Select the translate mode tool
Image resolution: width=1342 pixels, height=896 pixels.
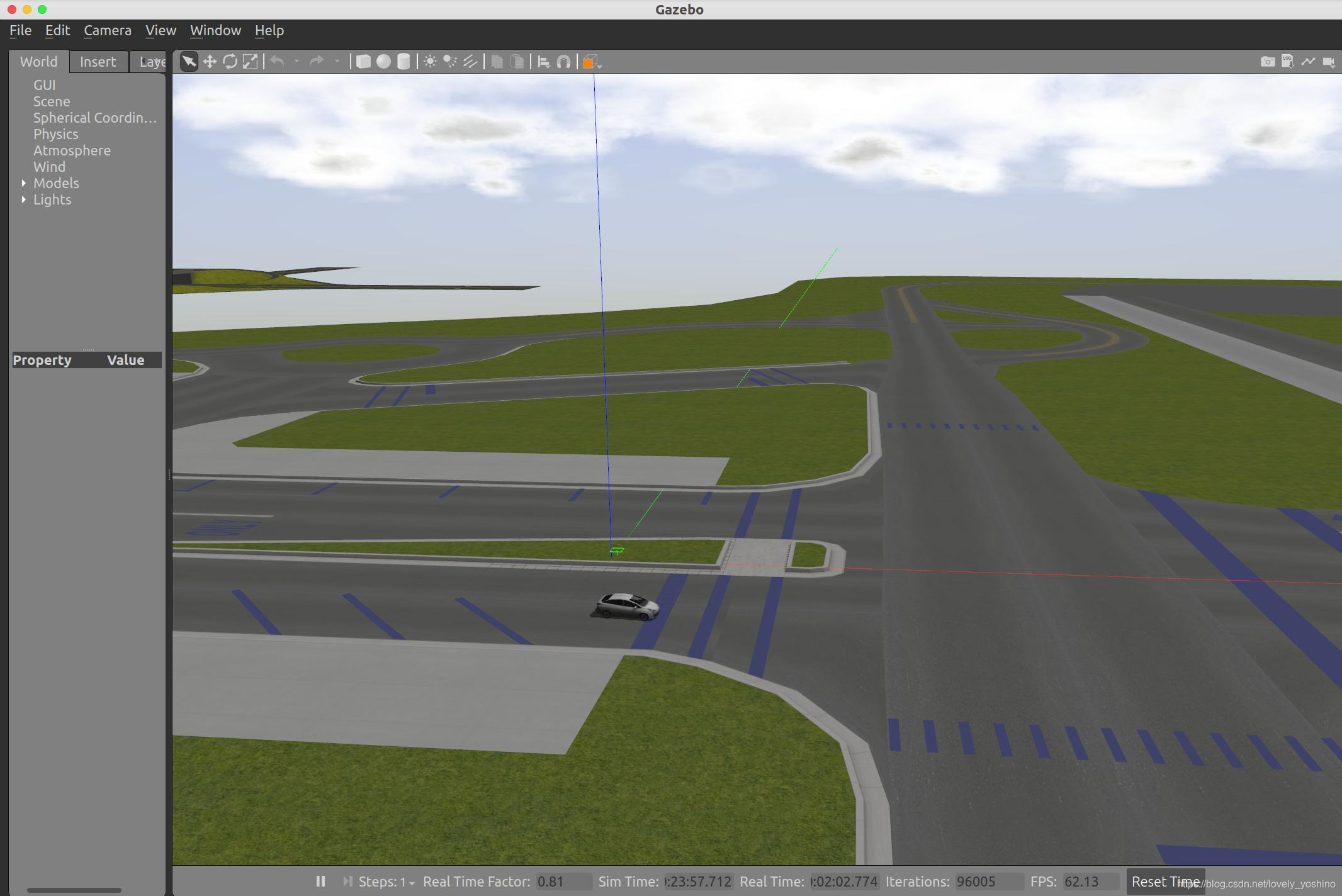pos(210,62)
